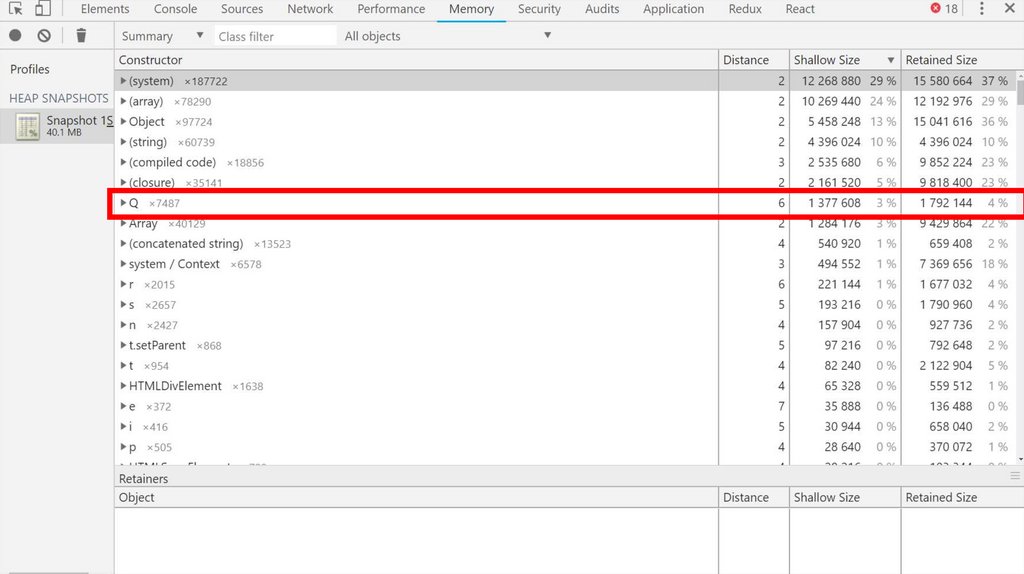This screenshot has height=574, width=1024.
Task: Expand the p ×505 row
Action: [x=123, y=447]
